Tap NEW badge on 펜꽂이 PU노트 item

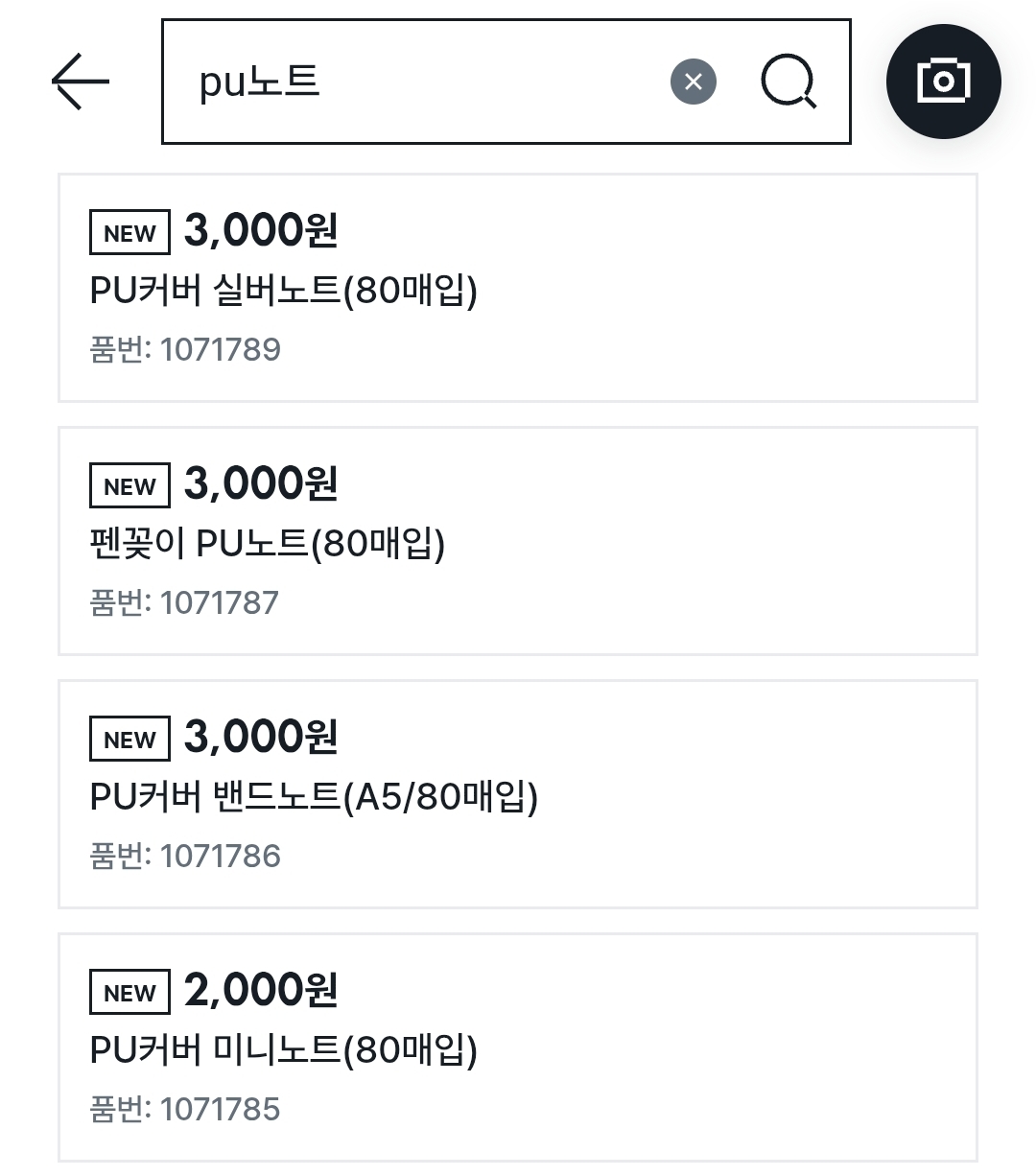(x=129, y=486)
